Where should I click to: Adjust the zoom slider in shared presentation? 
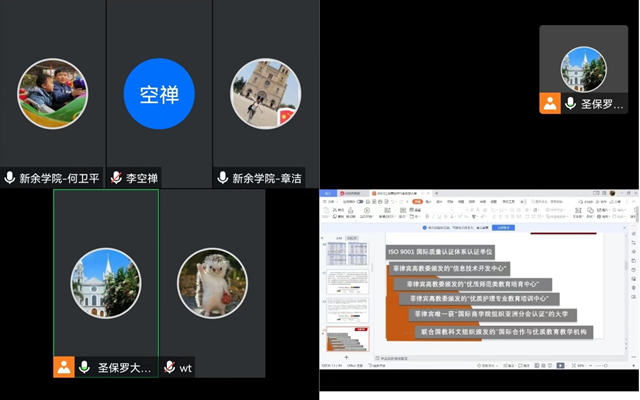click(x=605, y=366)
